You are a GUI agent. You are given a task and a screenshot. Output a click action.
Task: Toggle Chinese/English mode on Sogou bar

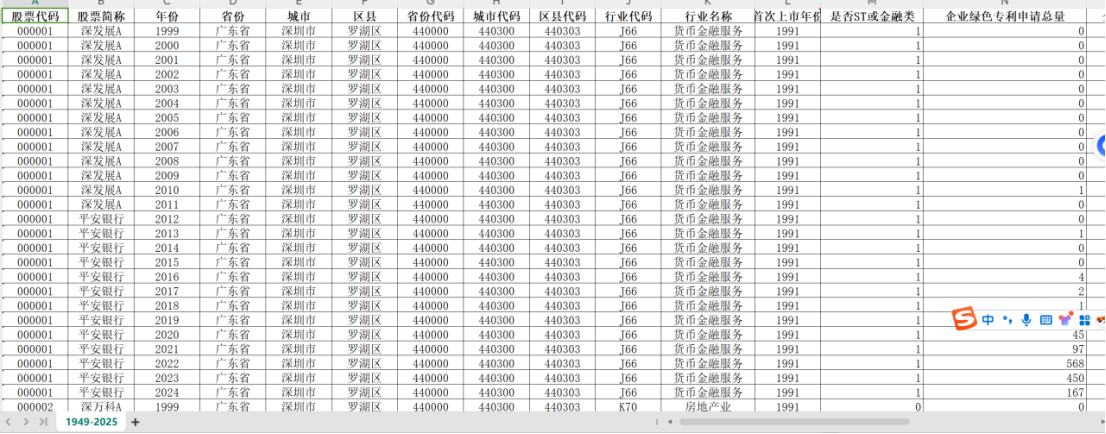coord(988,320)
